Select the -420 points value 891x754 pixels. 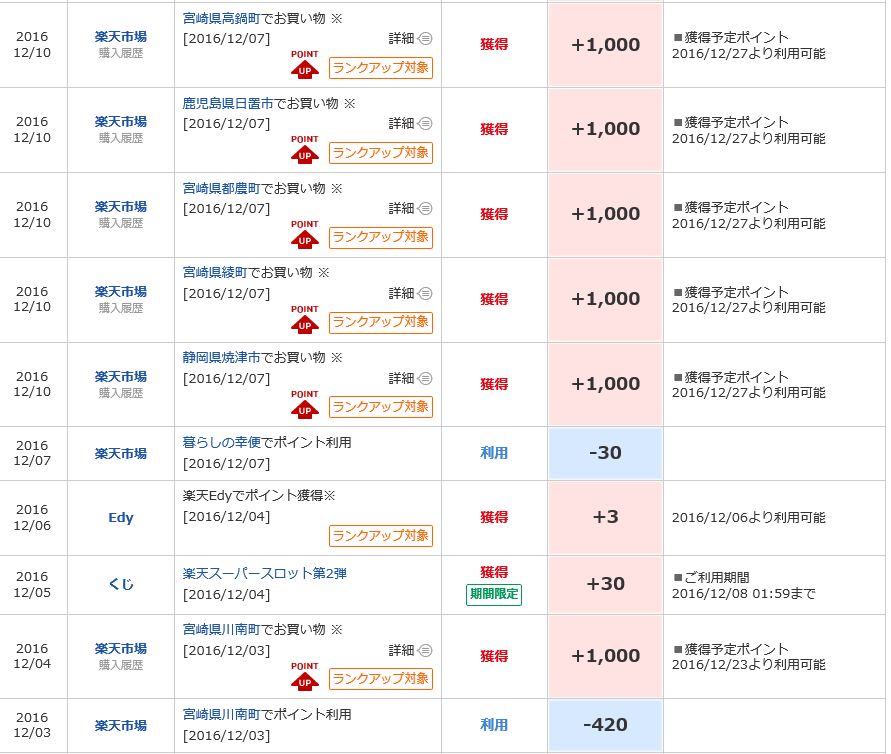(605, 725)
